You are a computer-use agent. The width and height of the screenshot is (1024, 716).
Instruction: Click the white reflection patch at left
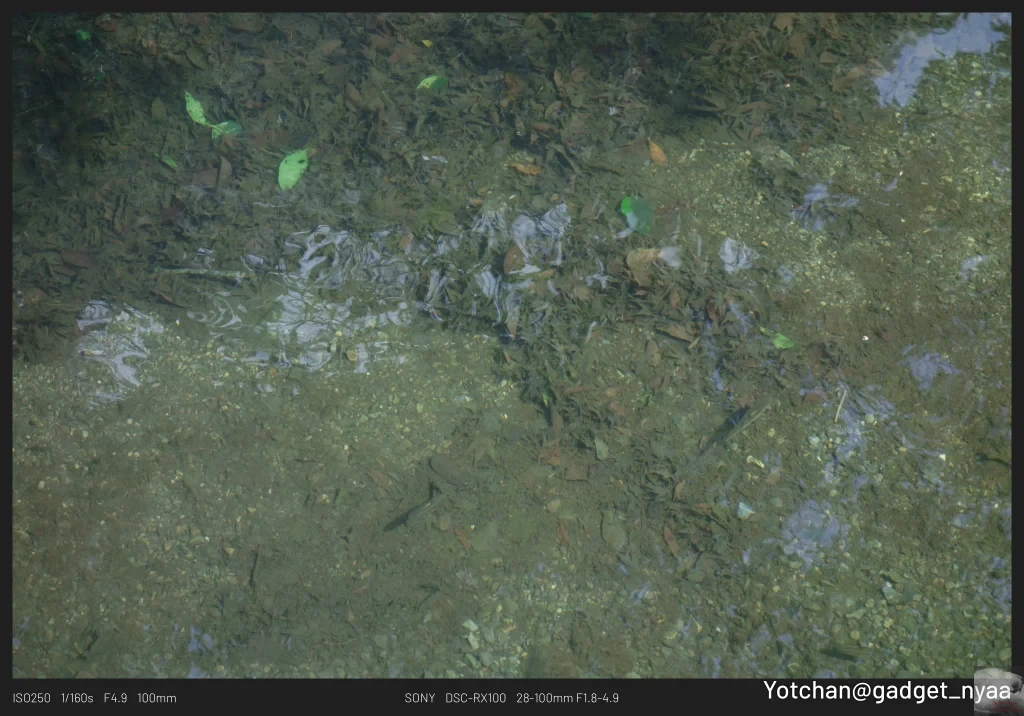[x=115, y=340]
